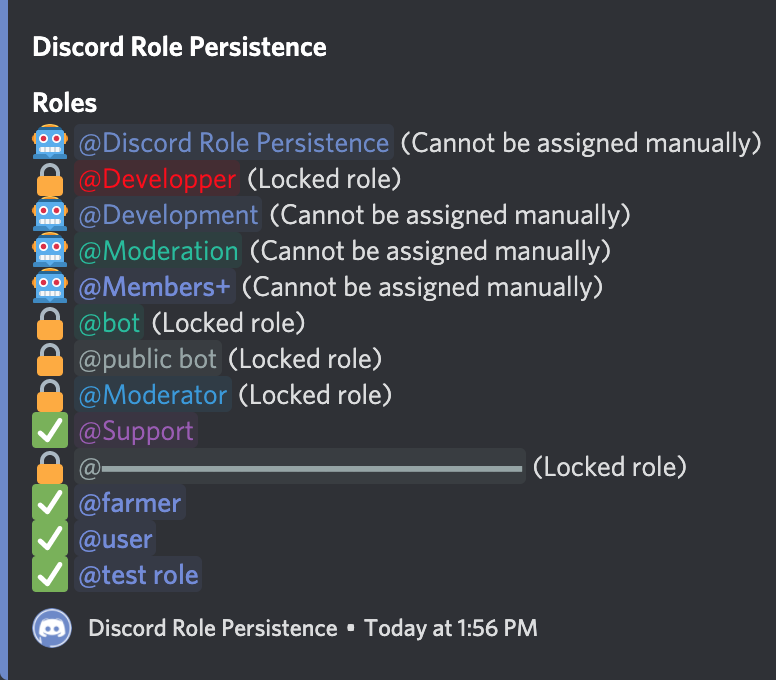Click the robot icon beside Members+
Image resolution: width=776 pixels, height=680 pixels.
pos(50,287)
